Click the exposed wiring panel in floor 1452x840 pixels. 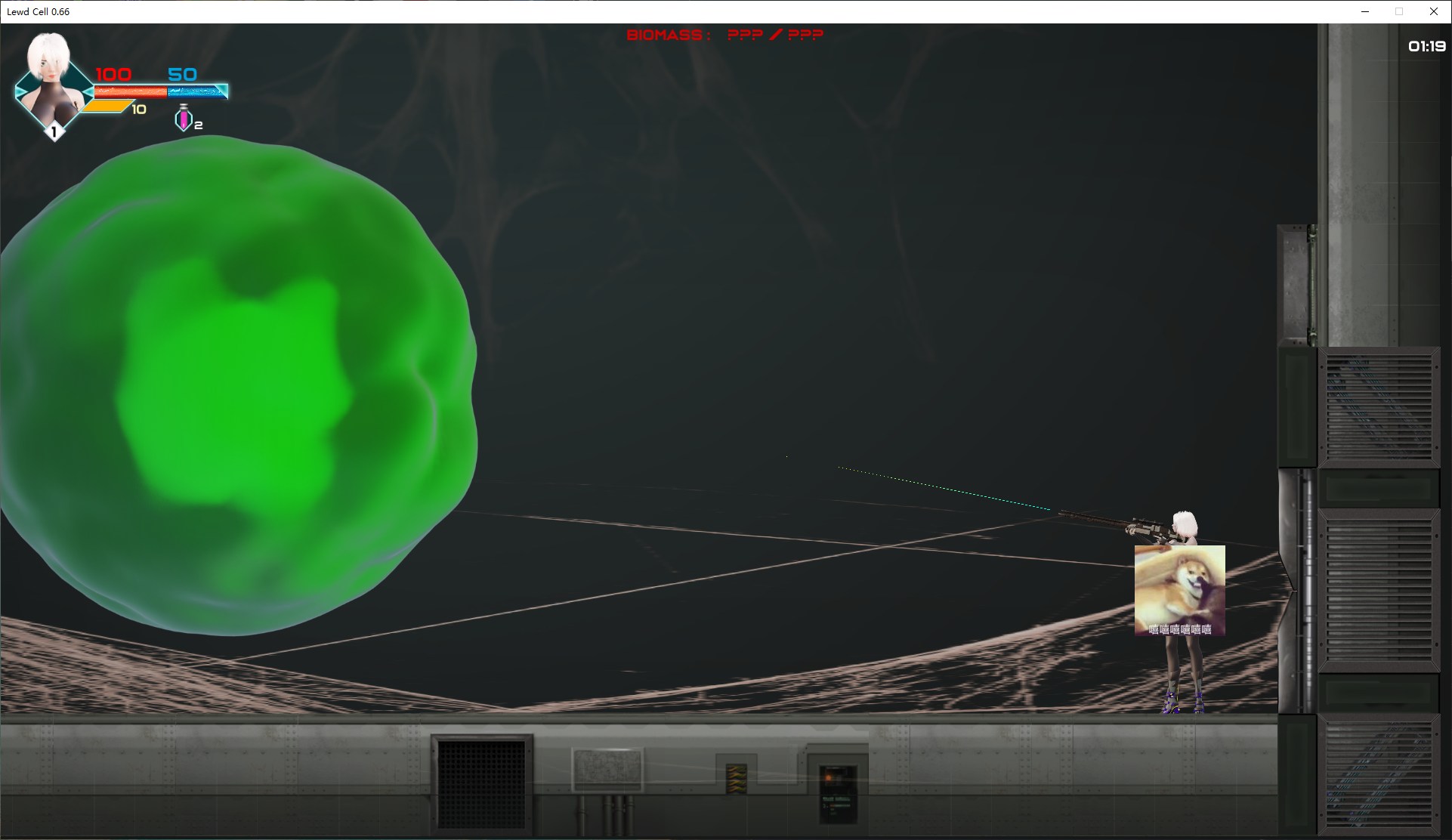click(x=736, y=778)
